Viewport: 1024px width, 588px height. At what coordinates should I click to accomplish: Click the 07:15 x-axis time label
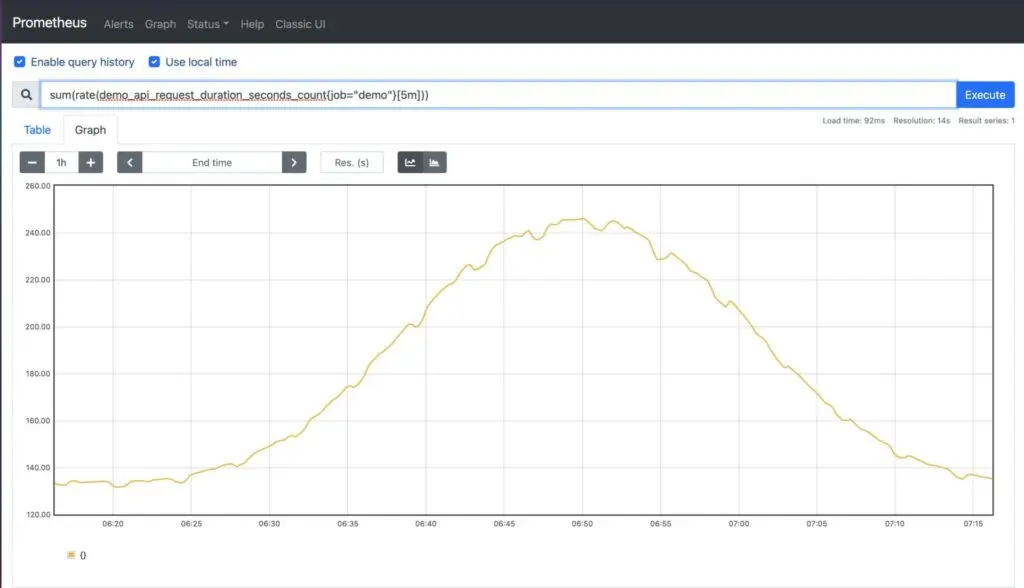tap(973, 524)
